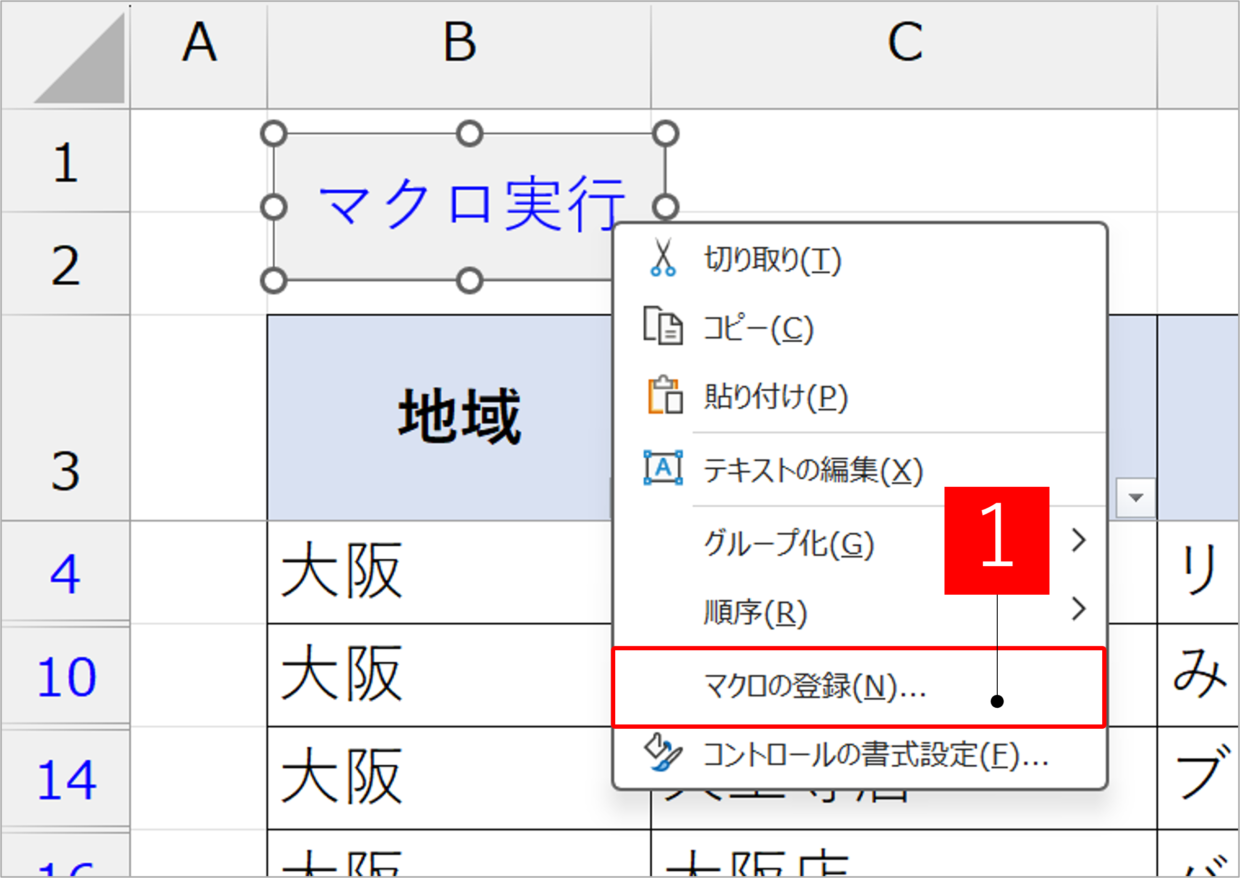
Task: Click the top-right resize handle of マクロ実行
Action: tap(666, 134)
